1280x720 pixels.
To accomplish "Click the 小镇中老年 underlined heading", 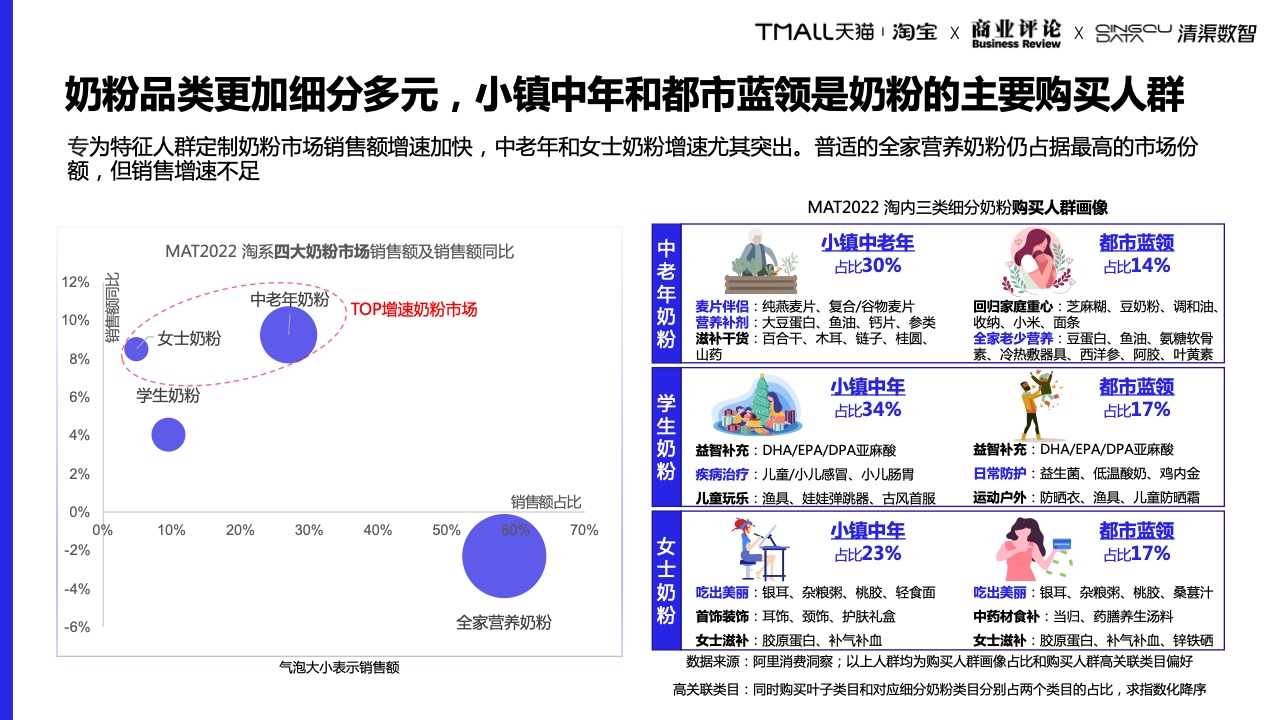I will 867,243.
